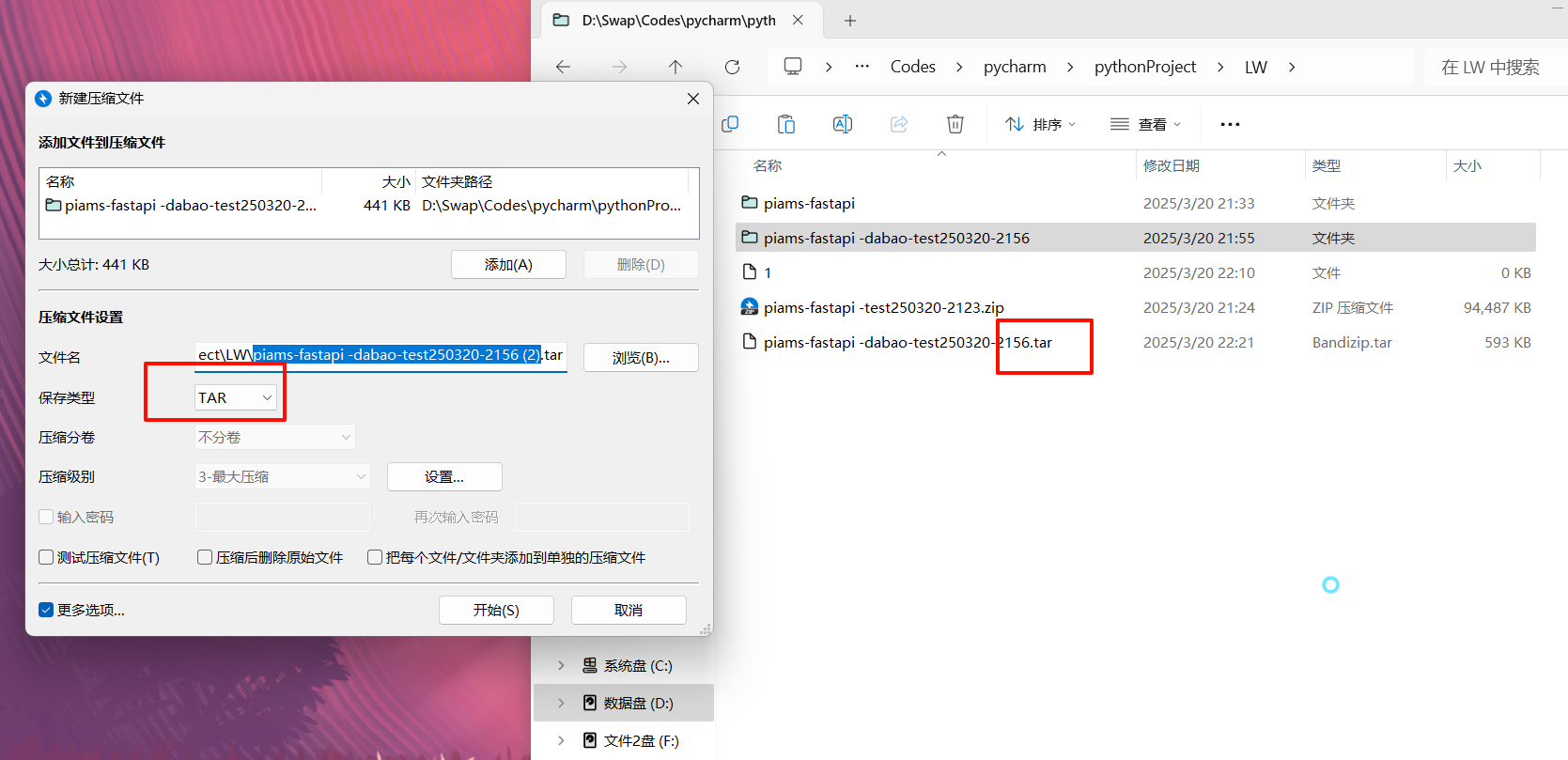Click pythonProject in the address breadcrumb
The image size is (1568, 760).
[1145, 67]
